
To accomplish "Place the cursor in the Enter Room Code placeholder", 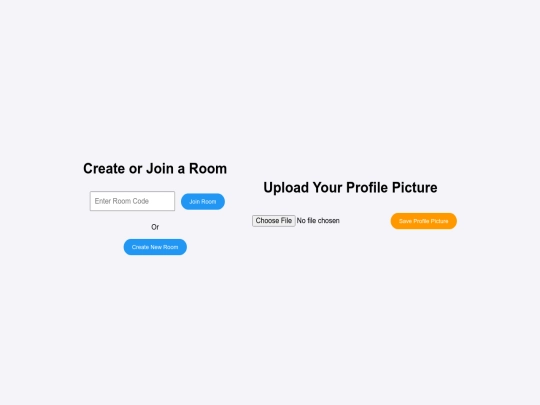I will (x=122, y=201).
